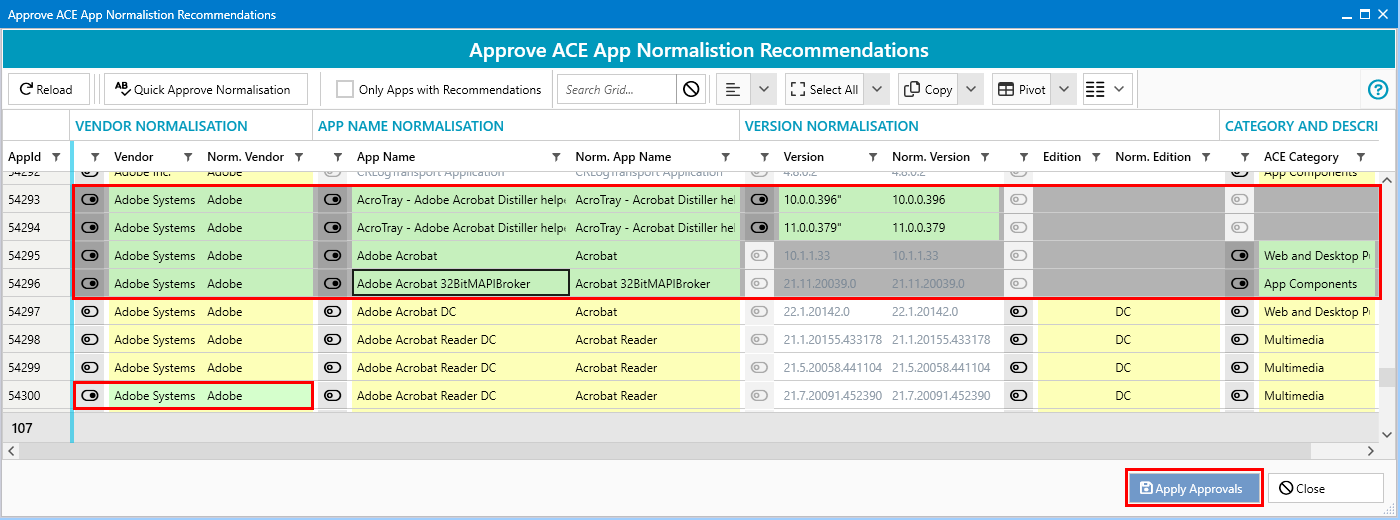Expand the column layout dropdown arrow
The height and width of the screenshot is (520, 1400).
click(x=1119, y=89)
